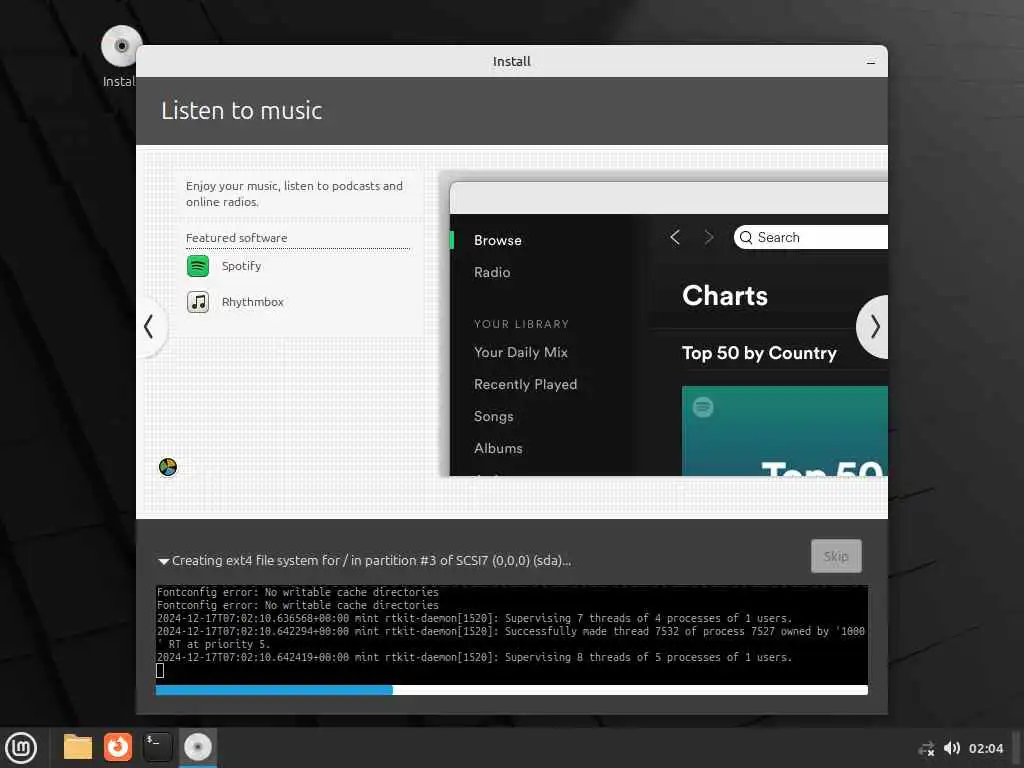Click the Rhythmbox music note icon
The height and width of the screenshot is (768, 1024).
[198, 302]
